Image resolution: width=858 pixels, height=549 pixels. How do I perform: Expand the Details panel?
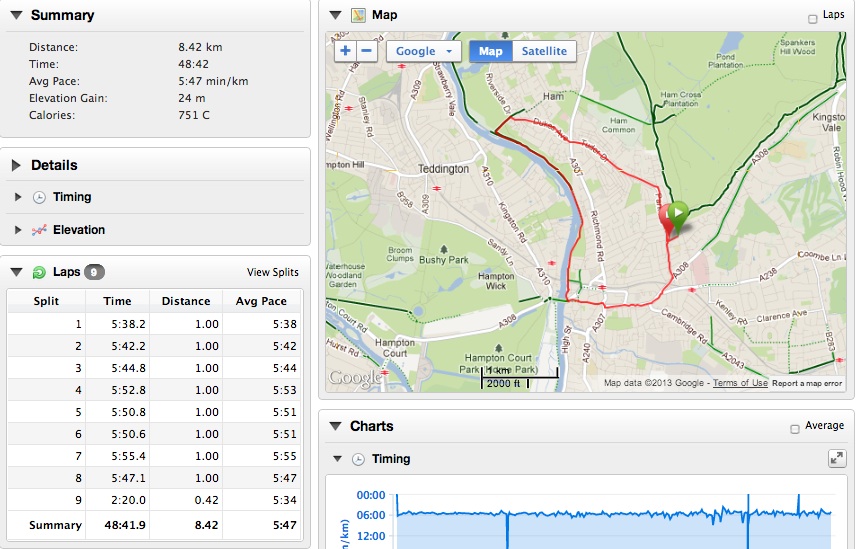[16, 166]
